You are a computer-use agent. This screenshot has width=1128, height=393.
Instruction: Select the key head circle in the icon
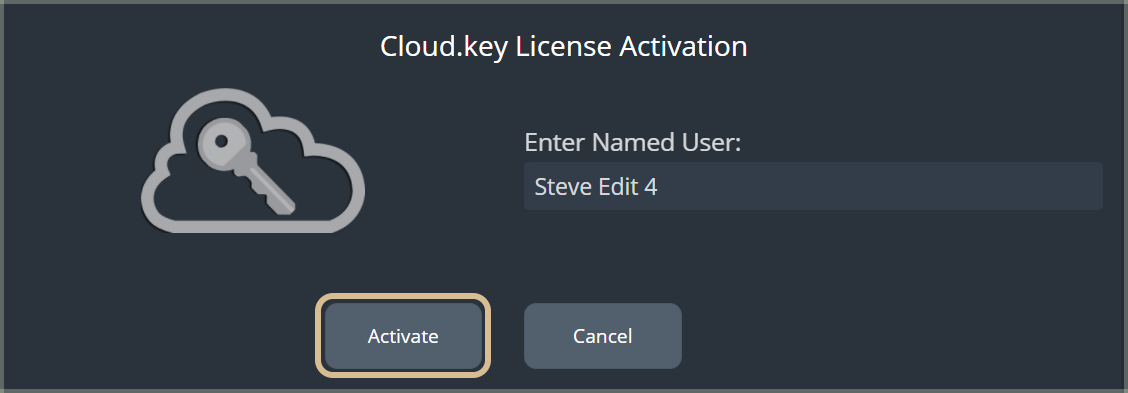[x=222, y=142]
